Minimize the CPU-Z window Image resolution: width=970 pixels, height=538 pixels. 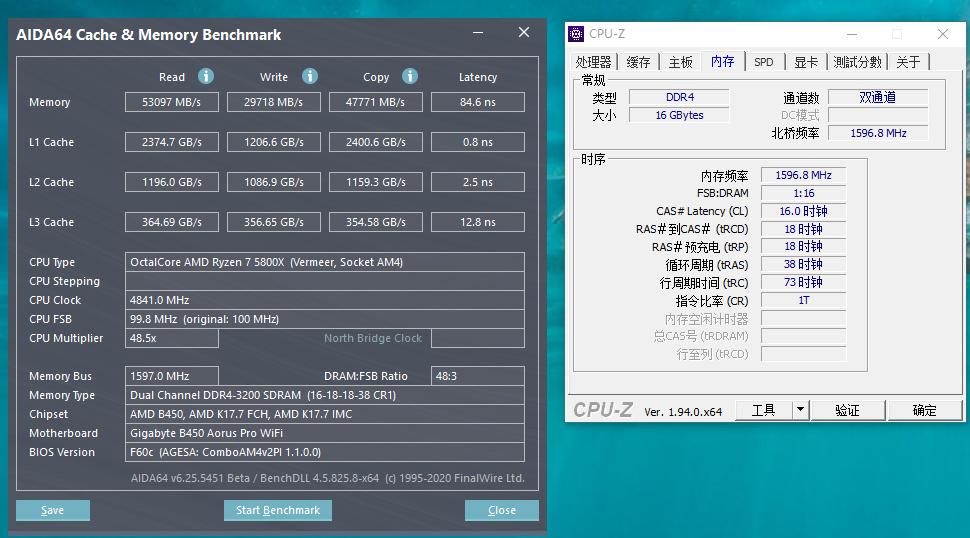coord(852,34)
